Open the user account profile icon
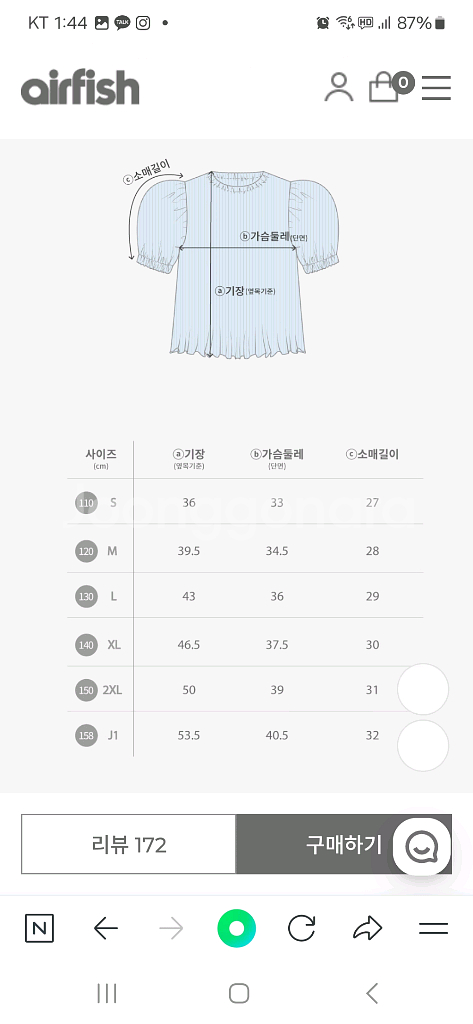The image size is (473, 1024). pyautogui.click(x=338, y=88)
